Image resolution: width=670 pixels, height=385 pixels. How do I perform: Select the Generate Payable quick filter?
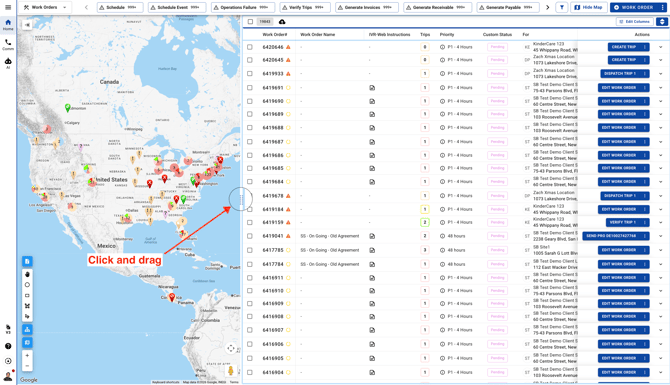point(508,7)
